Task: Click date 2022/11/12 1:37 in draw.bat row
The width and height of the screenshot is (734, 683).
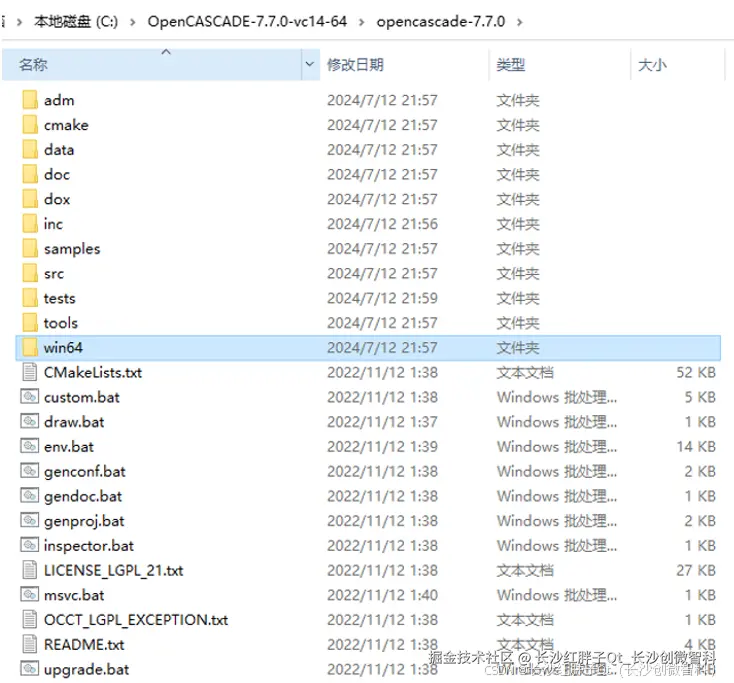Action: [x=382, y=422]
